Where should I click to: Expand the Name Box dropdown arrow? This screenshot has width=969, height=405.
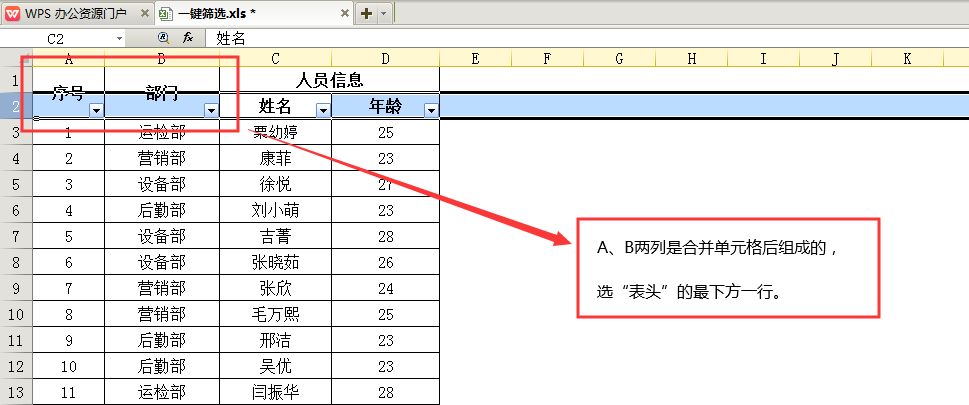click(119, 39)
